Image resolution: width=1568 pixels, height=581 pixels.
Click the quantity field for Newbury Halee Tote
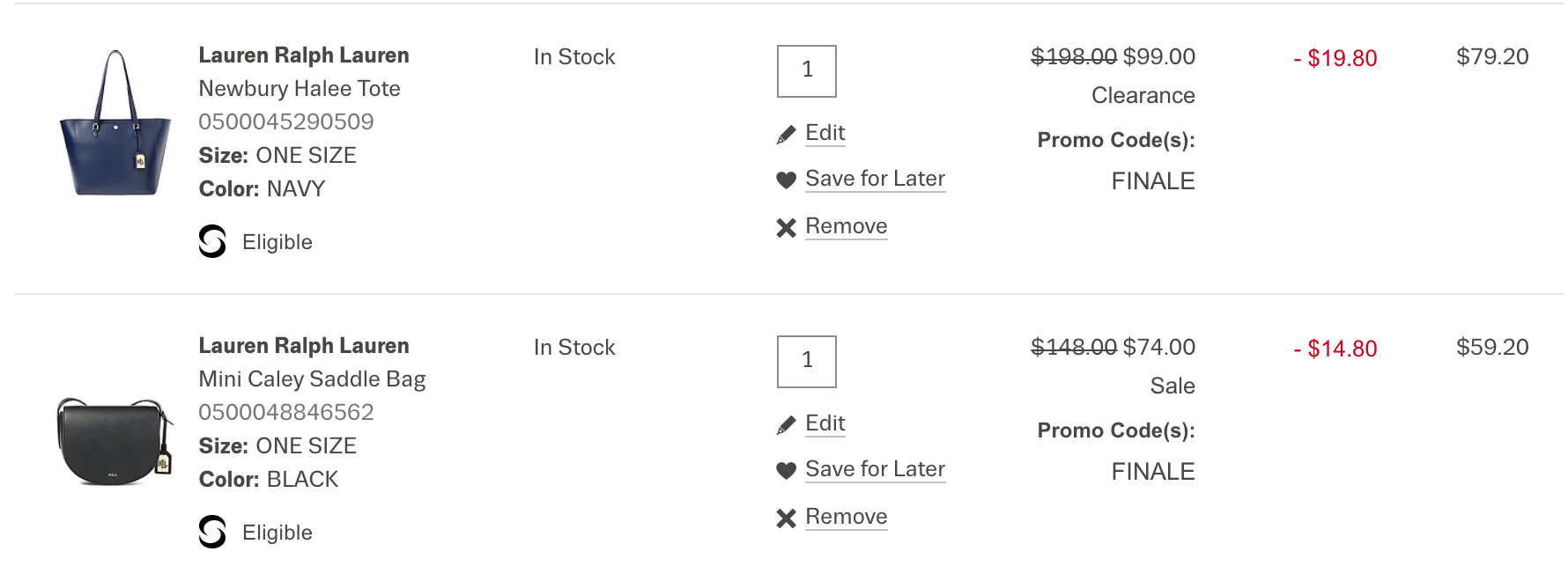[806, 70]
